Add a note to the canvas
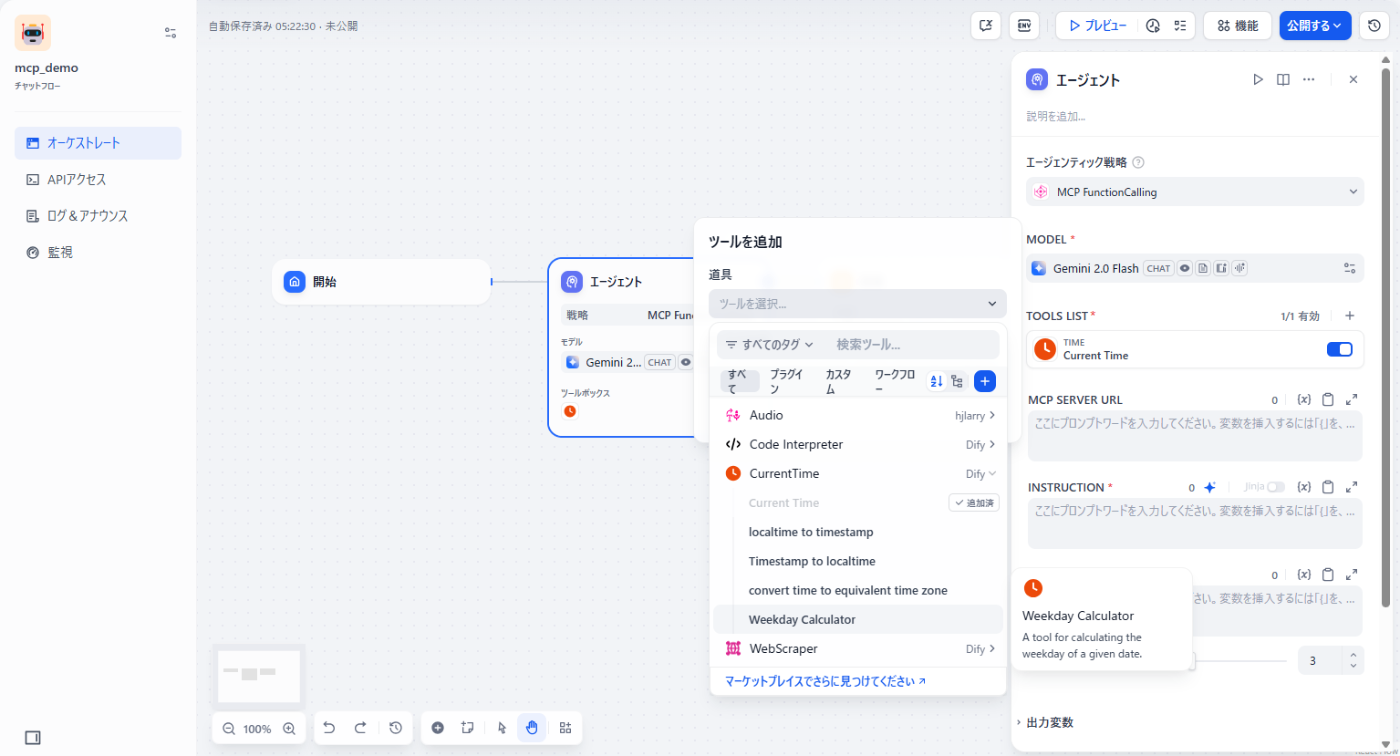 click(x=467, y=728)
